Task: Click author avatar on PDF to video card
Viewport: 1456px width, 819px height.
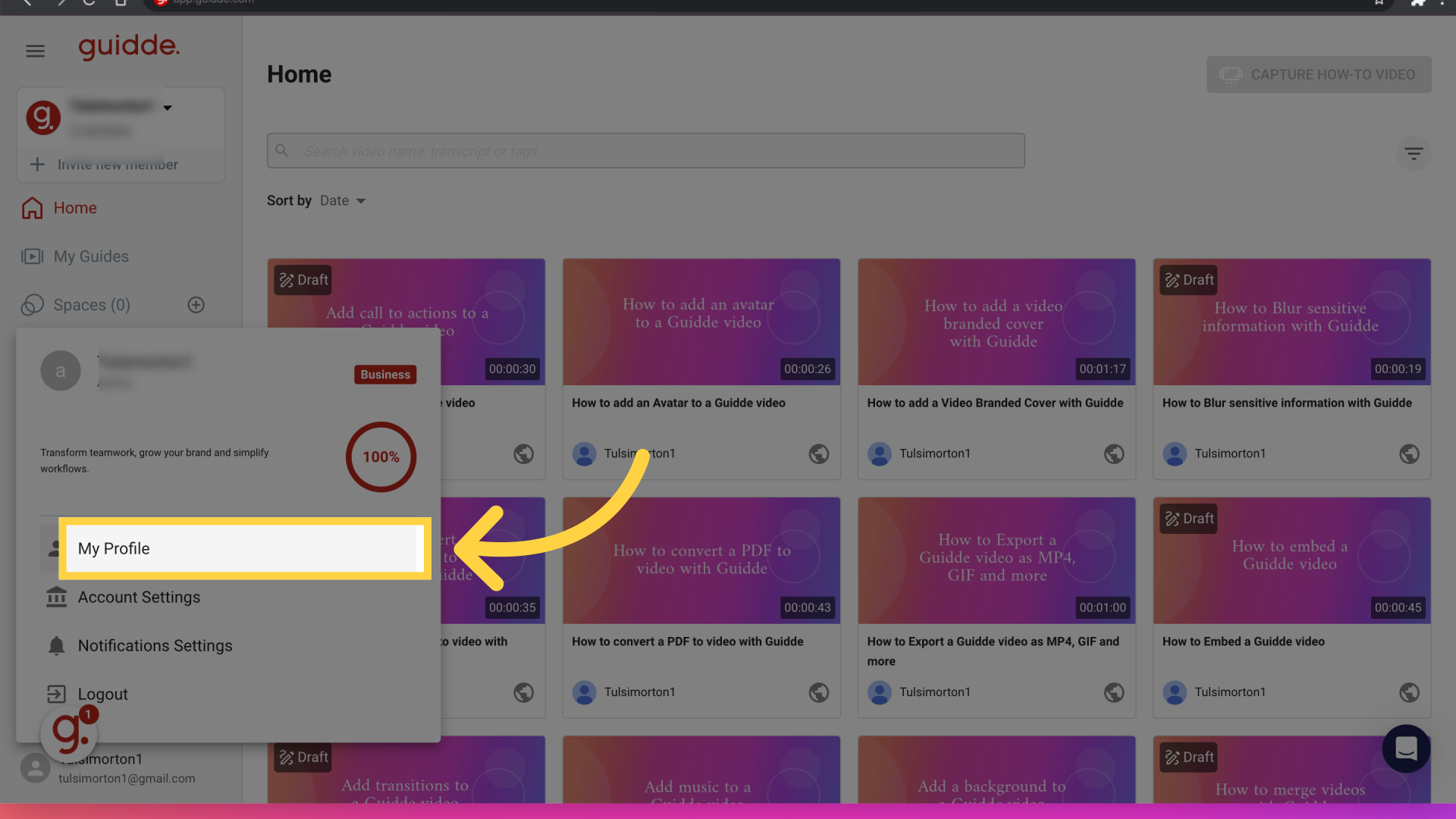Action: [x=584, y=692]
